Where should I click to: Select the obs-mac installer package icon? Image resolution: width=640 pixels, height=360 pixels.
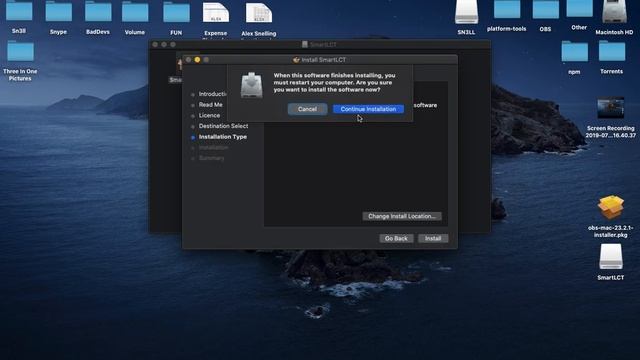click(x=611, y=207)
